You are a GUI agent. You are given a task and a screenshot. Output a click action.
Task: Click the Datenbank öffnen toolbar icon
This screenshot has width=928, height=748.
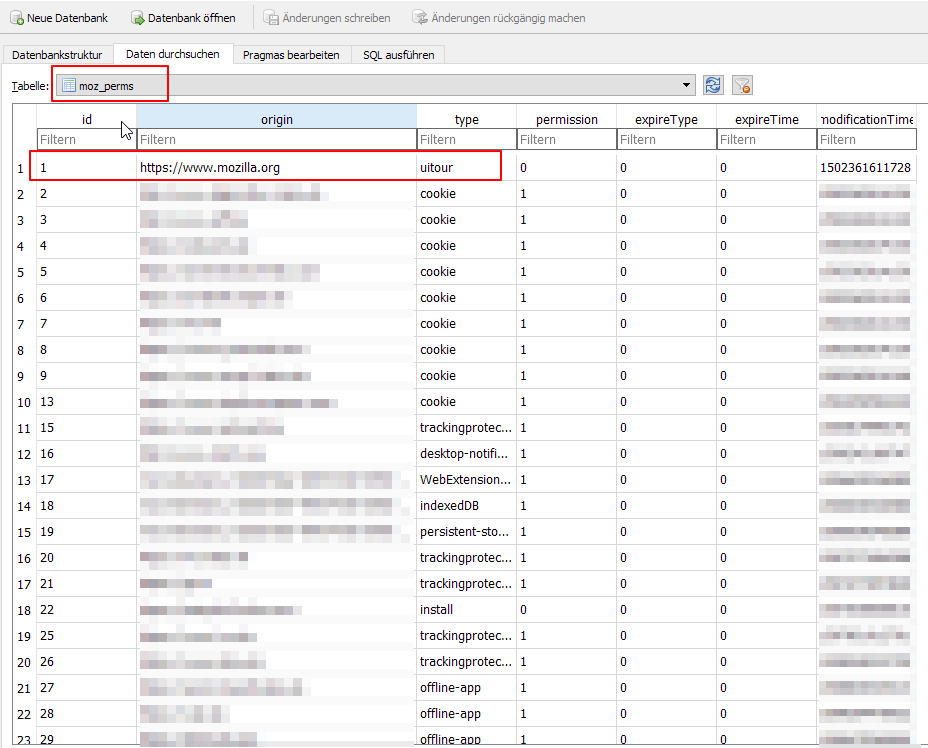pyautogui.click(x=137, y=18)
